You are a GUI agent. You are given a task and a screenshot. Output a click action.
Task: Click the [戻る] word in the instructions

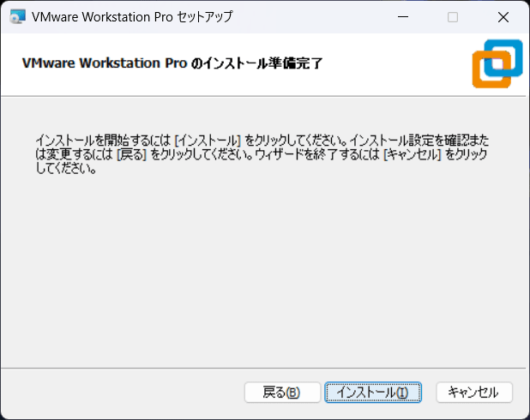pyautogui.click(x=131, y=154)
